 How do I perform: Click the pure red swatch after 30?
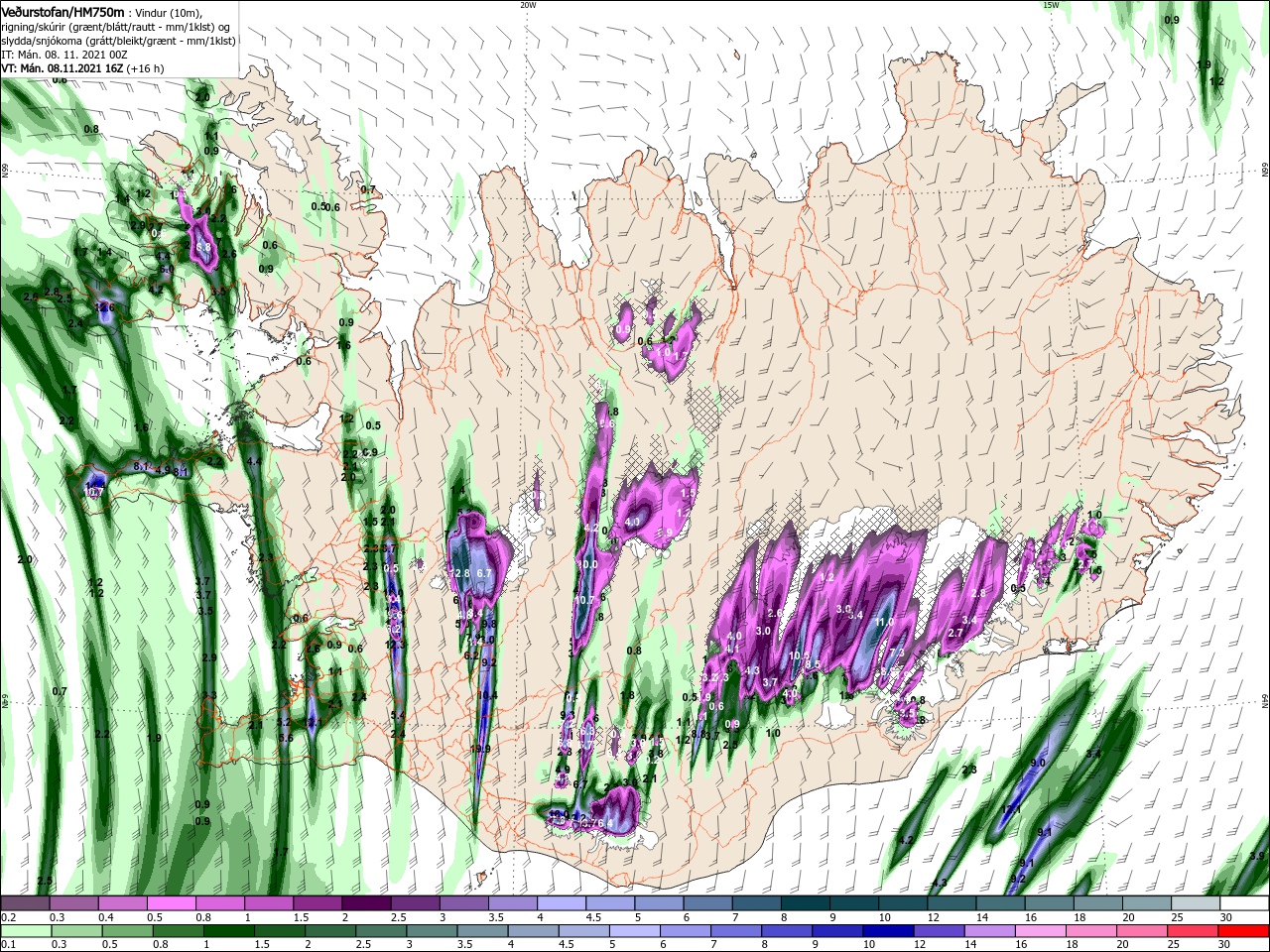(1243, 931)
